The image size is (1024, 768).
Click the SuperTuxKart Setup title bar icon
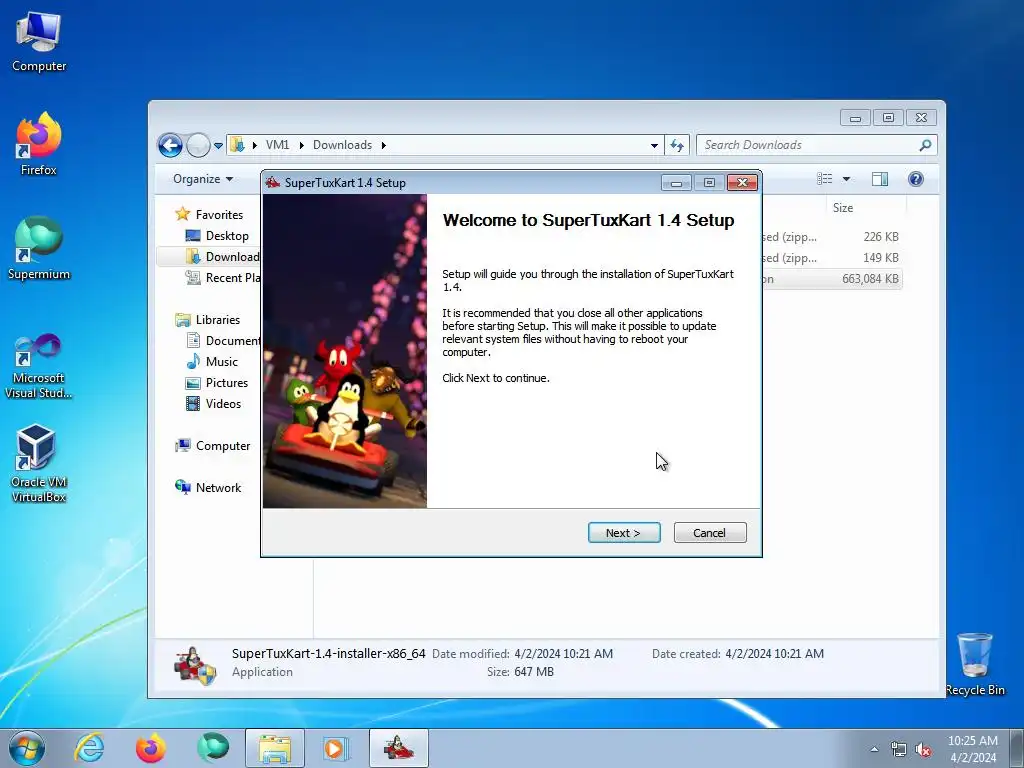(273, 183)
